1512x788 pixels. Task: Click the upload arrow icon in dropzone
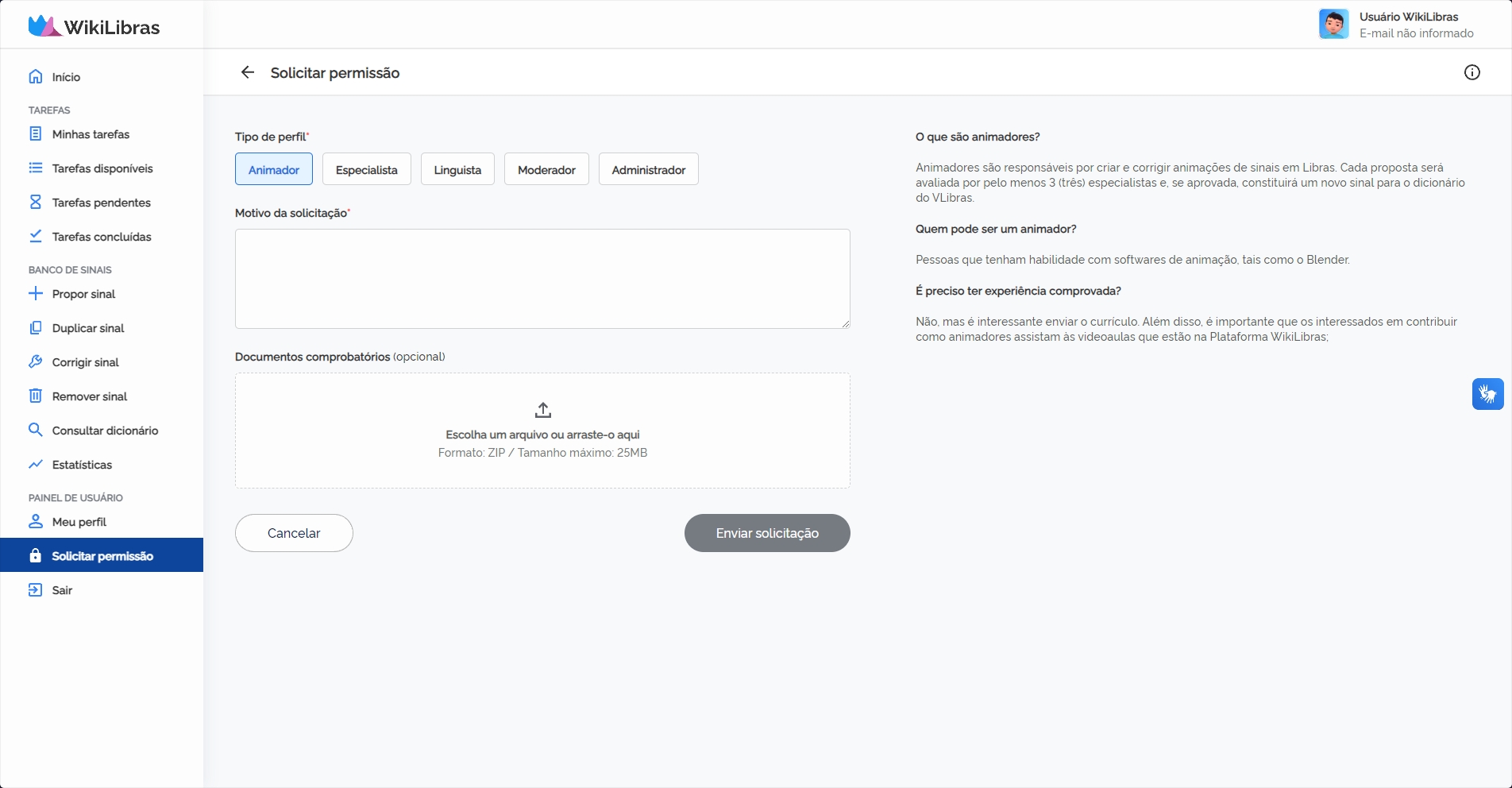click(x=542, y=410)
